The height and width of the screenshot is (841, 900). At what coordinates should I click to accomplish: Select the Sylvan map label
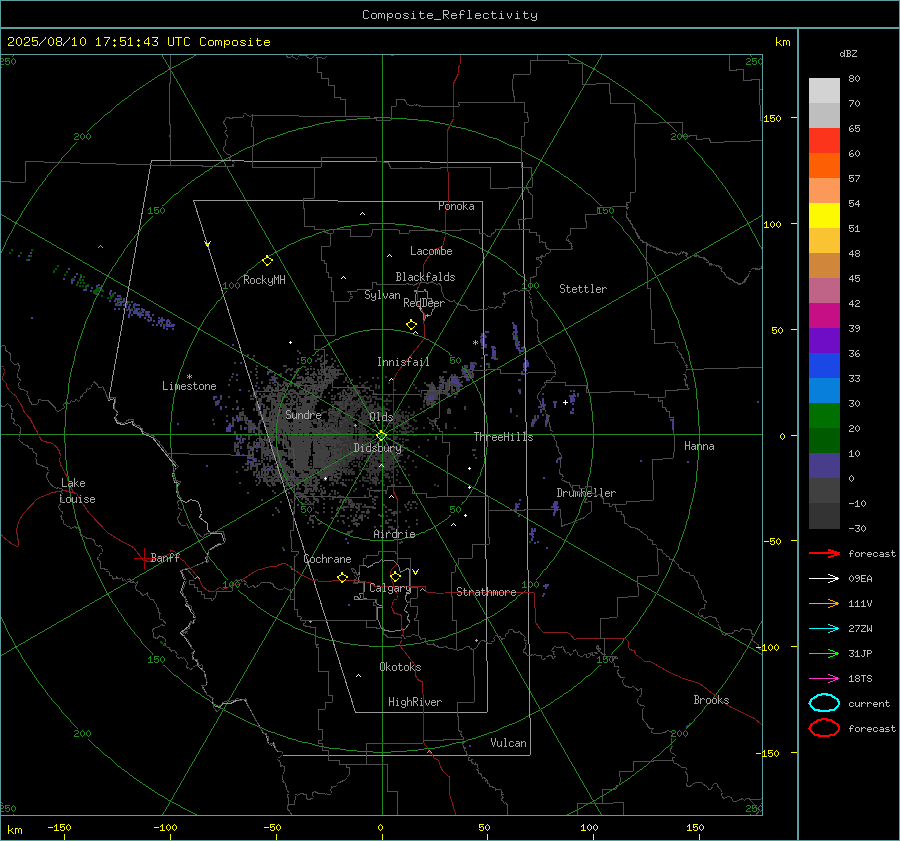(382, 295)
